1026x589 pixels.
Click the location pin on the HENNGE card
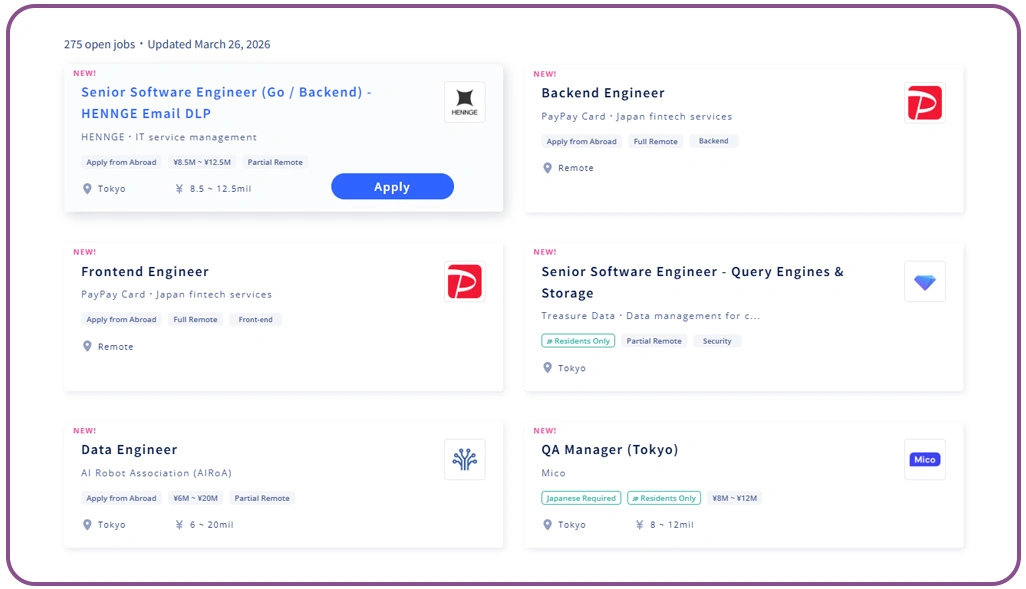(87, 188)
